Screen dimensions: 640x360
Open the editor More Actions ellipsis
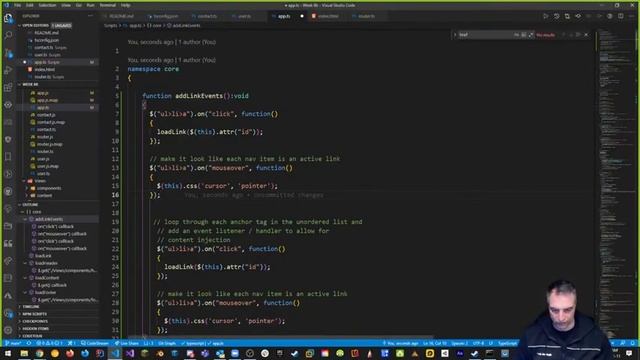coord(631,16)
